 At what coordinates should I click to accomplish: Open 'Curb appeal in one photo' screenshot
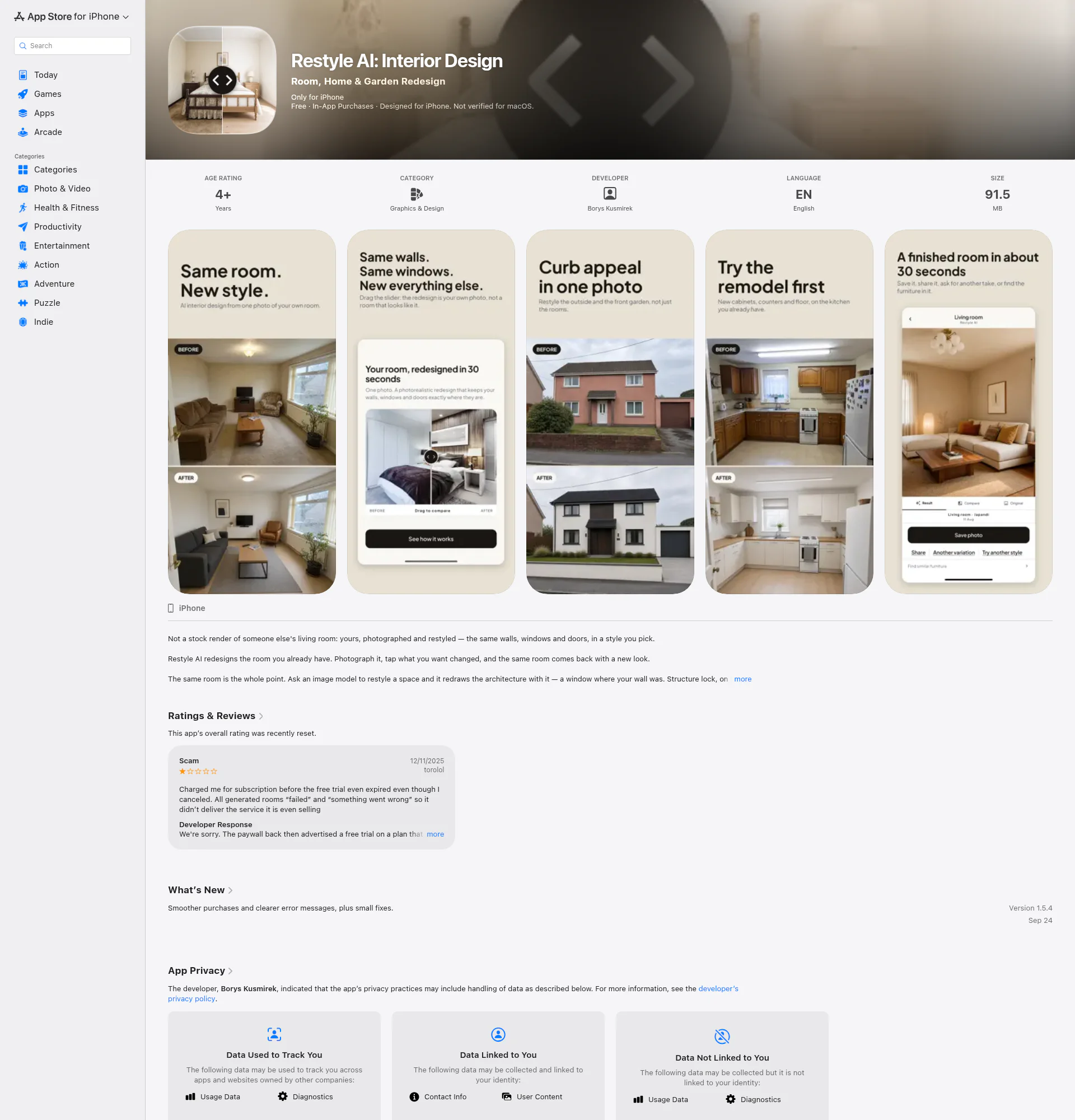pos(610,412)
